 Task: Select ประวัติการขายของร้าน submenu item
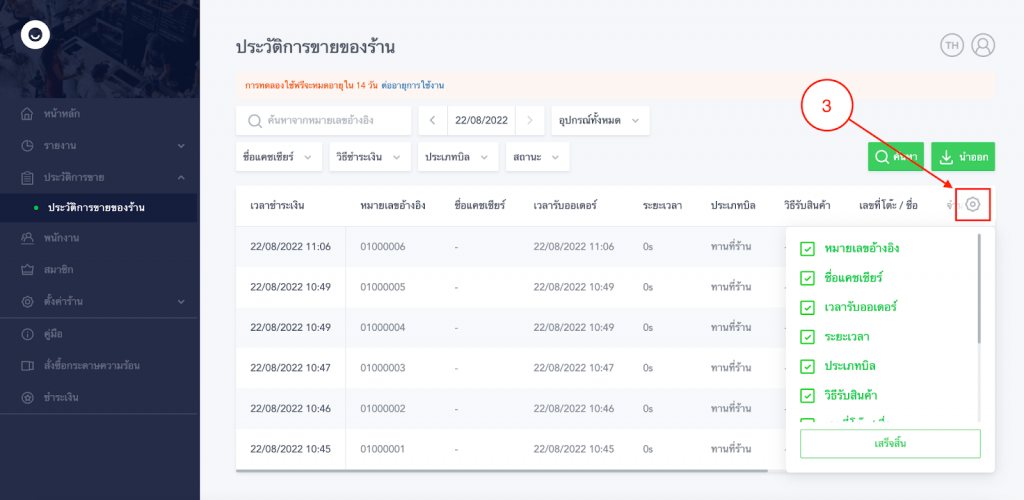(x=96, y=207)
